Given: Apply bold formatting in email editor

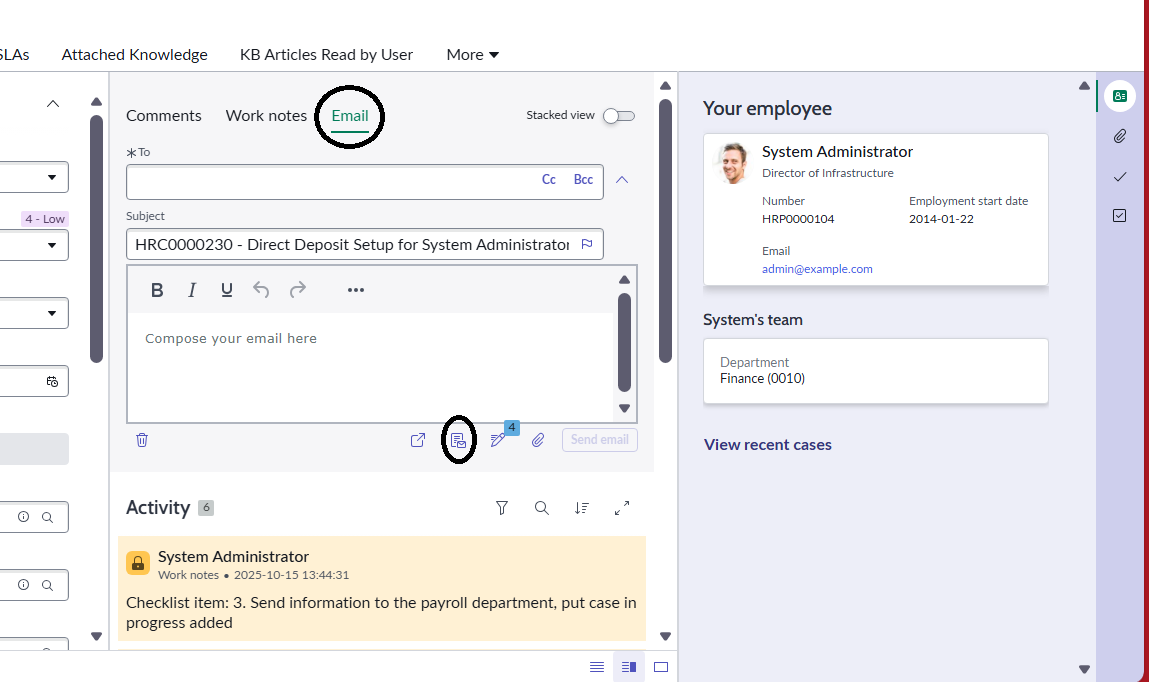Looking at the screenshot, I should [157, 290].
